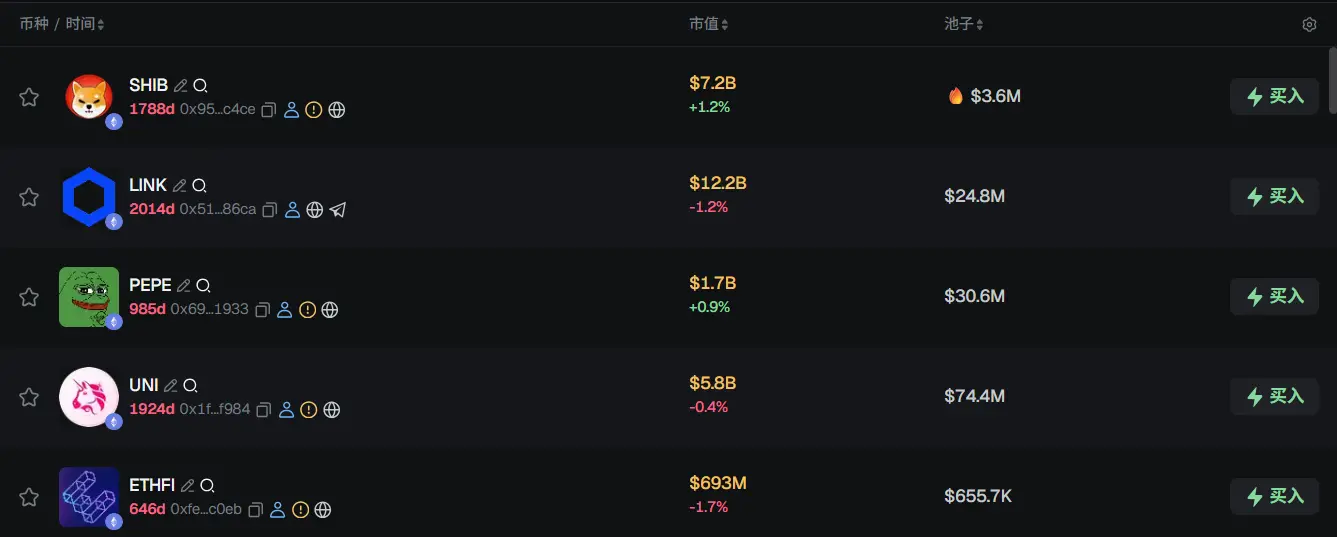
Task: Sort by the 市值 column header
Action: [709, 24]
